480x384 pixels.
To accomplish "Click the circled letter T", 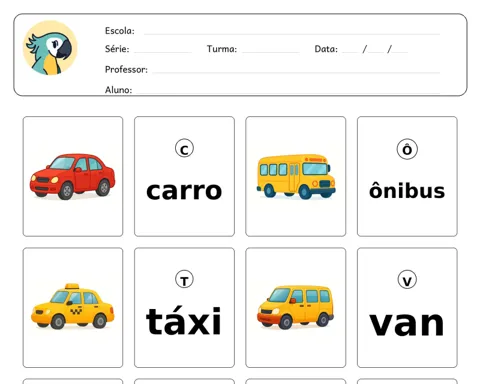I will [x=184, y=279].
